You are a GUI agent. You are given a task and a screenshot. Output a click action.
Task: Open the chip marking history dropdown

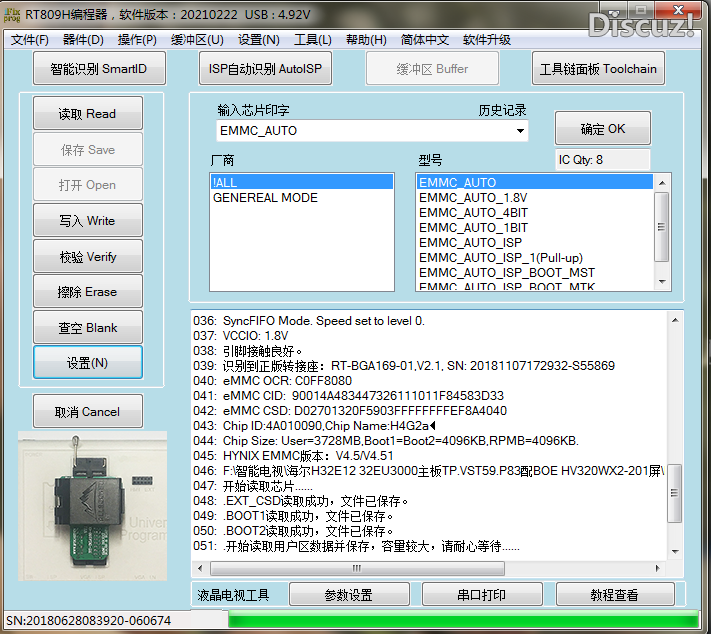(x=520, y=131)
